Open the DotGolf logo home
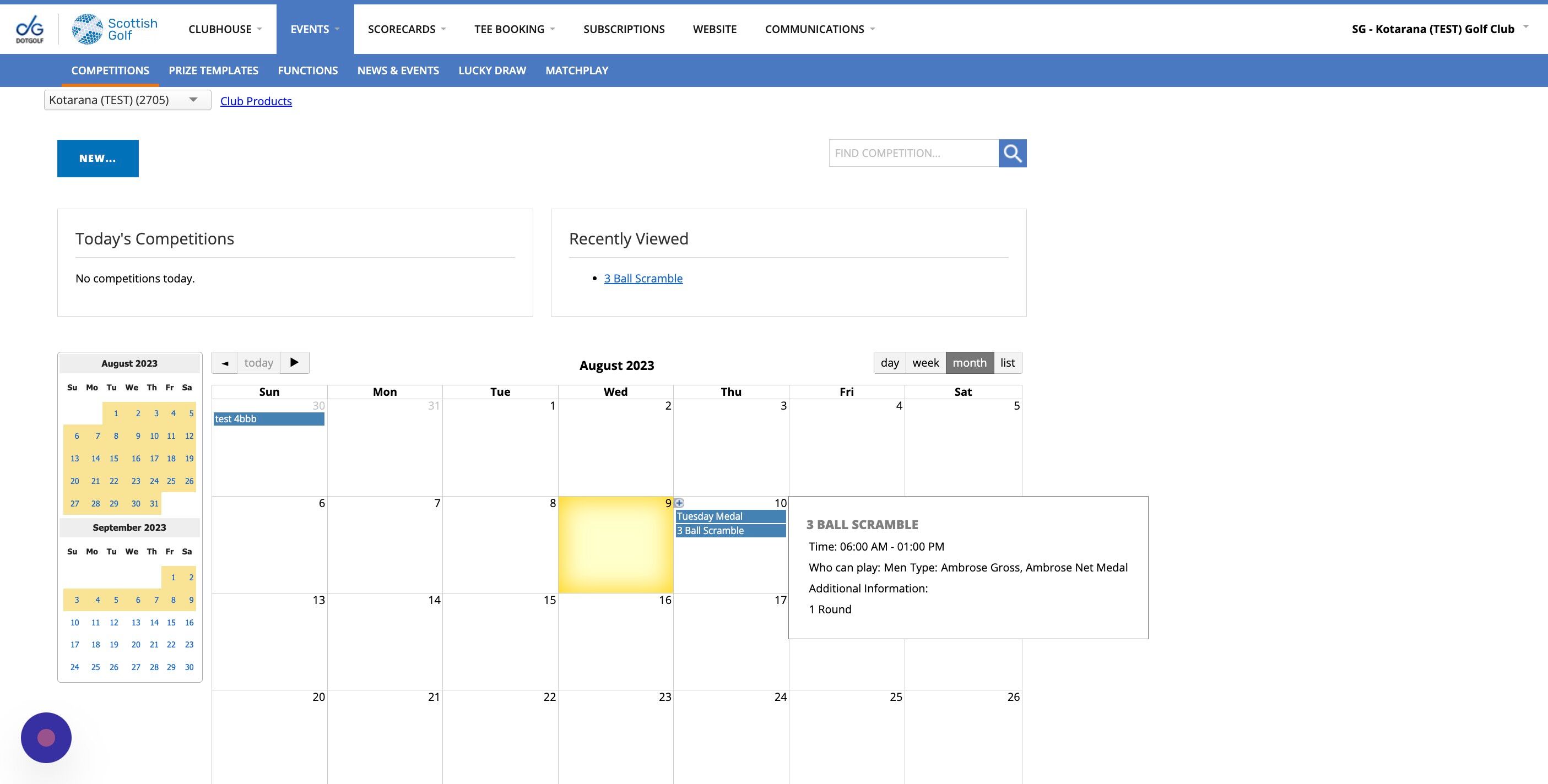The width and height of the screenshot is (1548, 784). click(x=29, y=29)
